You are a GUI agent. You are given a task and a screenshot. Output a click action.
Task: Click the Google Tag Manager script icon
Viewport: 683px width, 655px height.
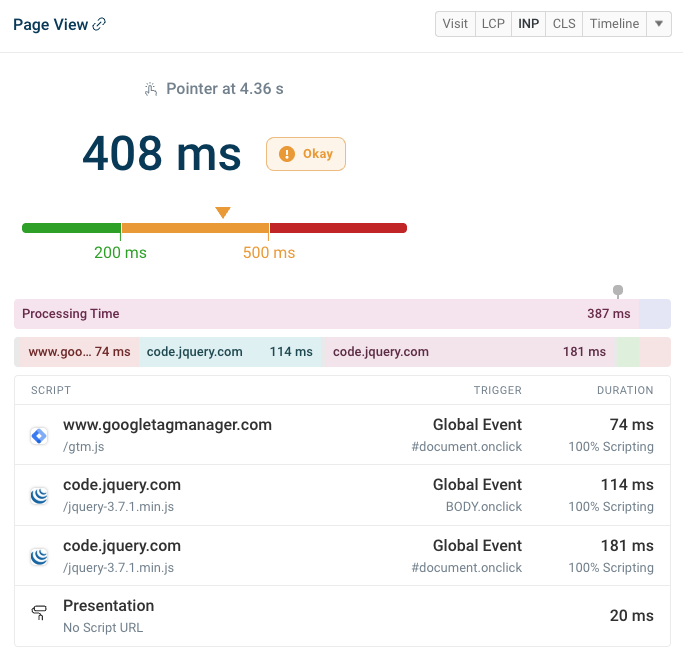tap(39, 436)
